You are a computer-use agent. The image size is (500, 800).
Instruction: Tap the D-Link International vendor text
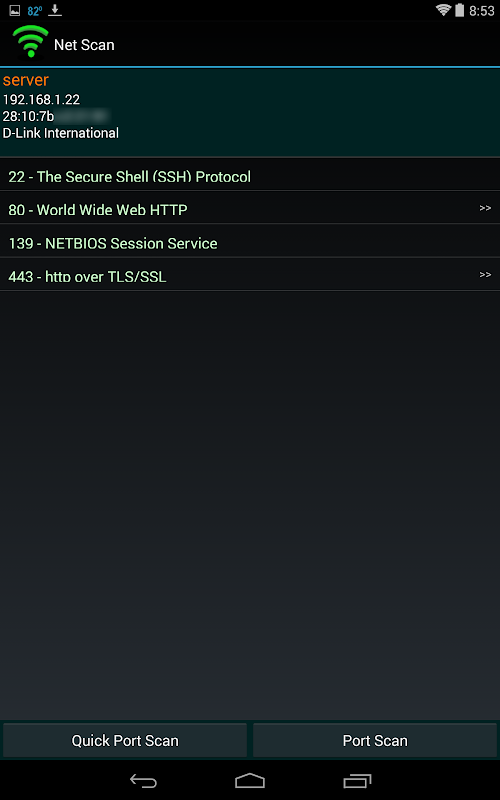(x=61, y=133)
